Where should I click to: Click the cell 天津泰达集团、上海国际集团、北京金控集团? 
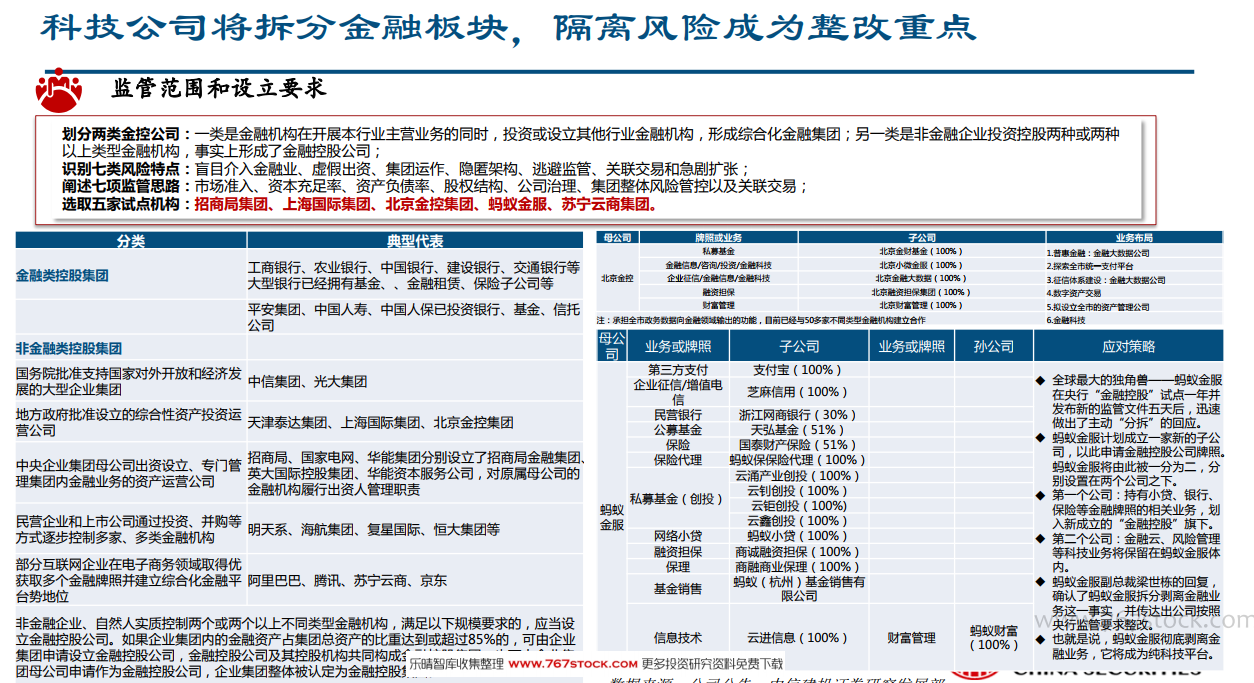click(x=381, y=422)
